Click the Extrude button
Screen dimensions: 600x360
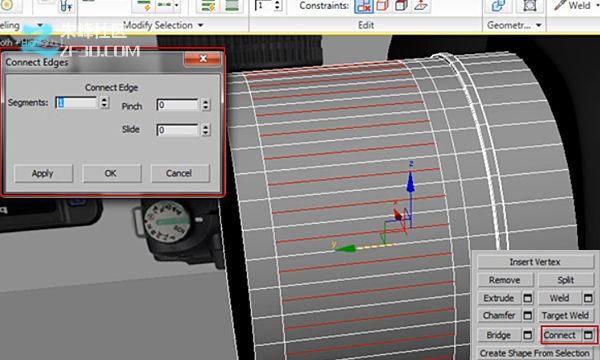pyautogui.click(x=499, y=298)
